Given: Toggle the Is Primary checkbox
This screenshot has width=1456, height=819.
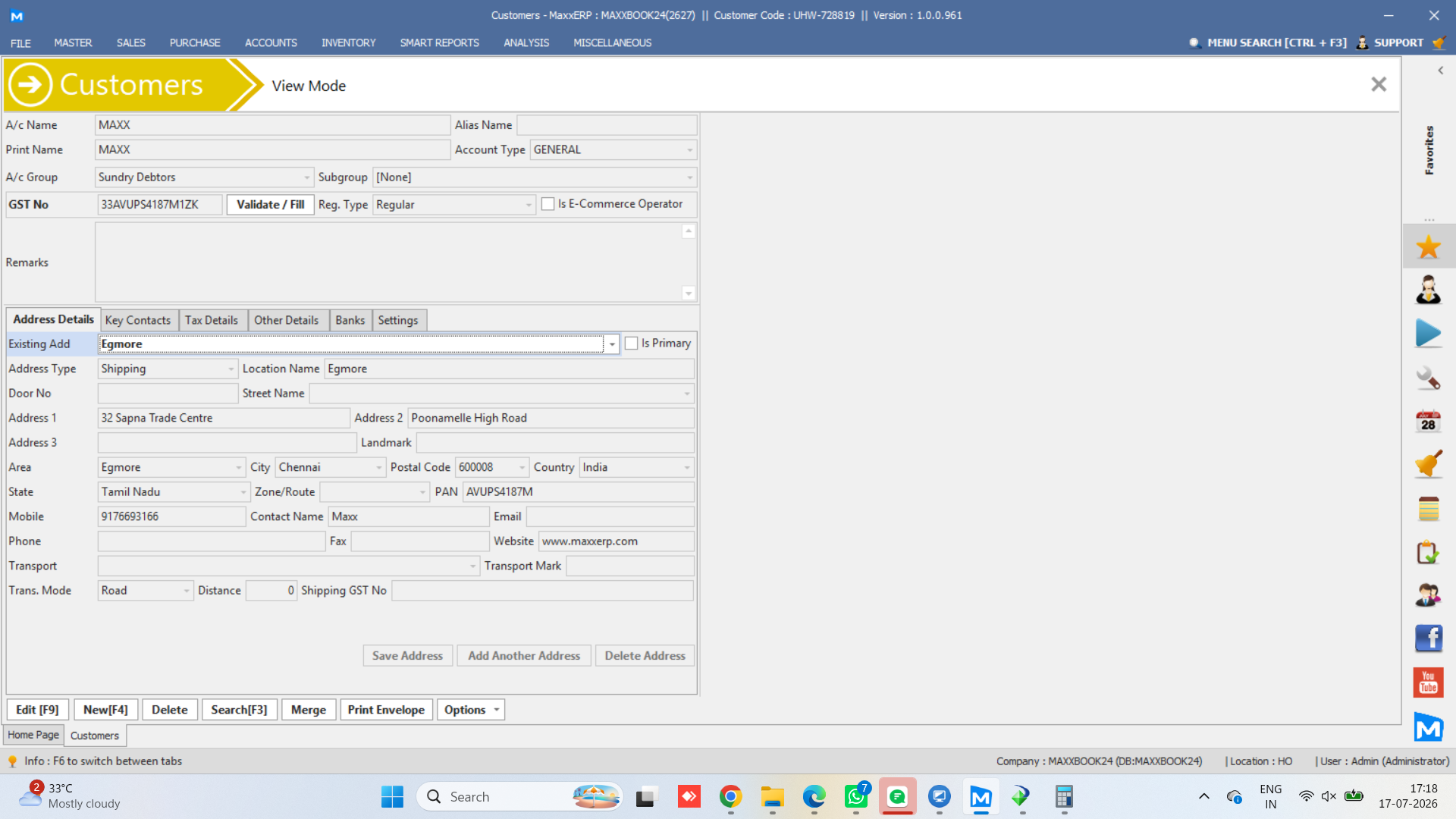Looking at the screenshot, I should (x=631, y=344).
